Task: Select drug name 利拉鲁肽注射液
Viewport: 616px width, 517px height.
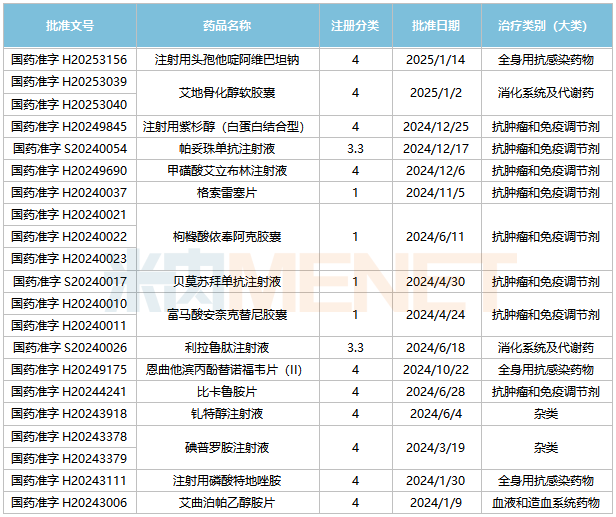Action: (x=227, y=347)
